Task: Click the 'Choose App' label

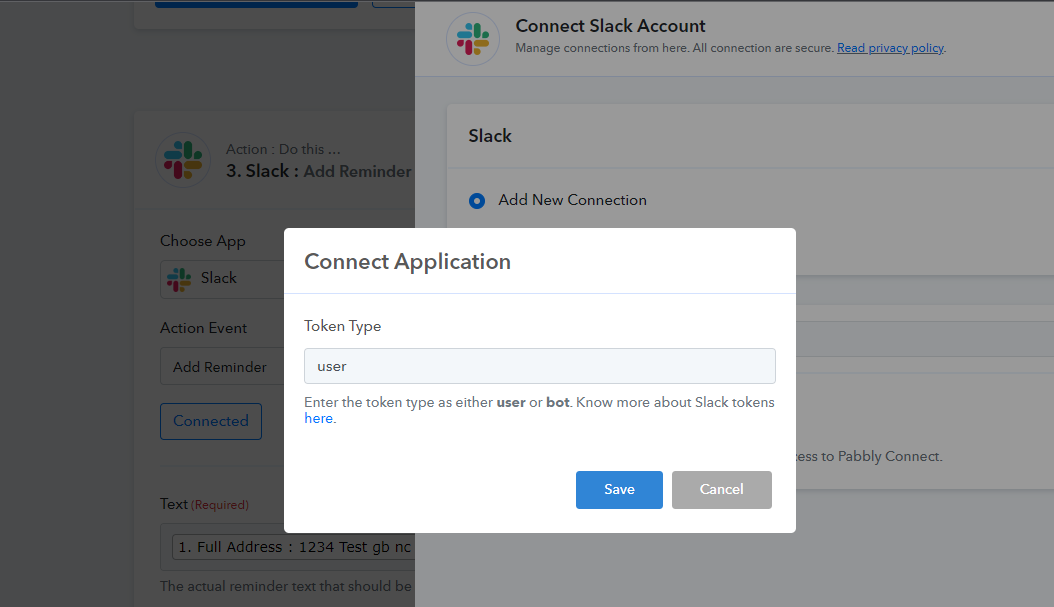Action: [203, 241]
